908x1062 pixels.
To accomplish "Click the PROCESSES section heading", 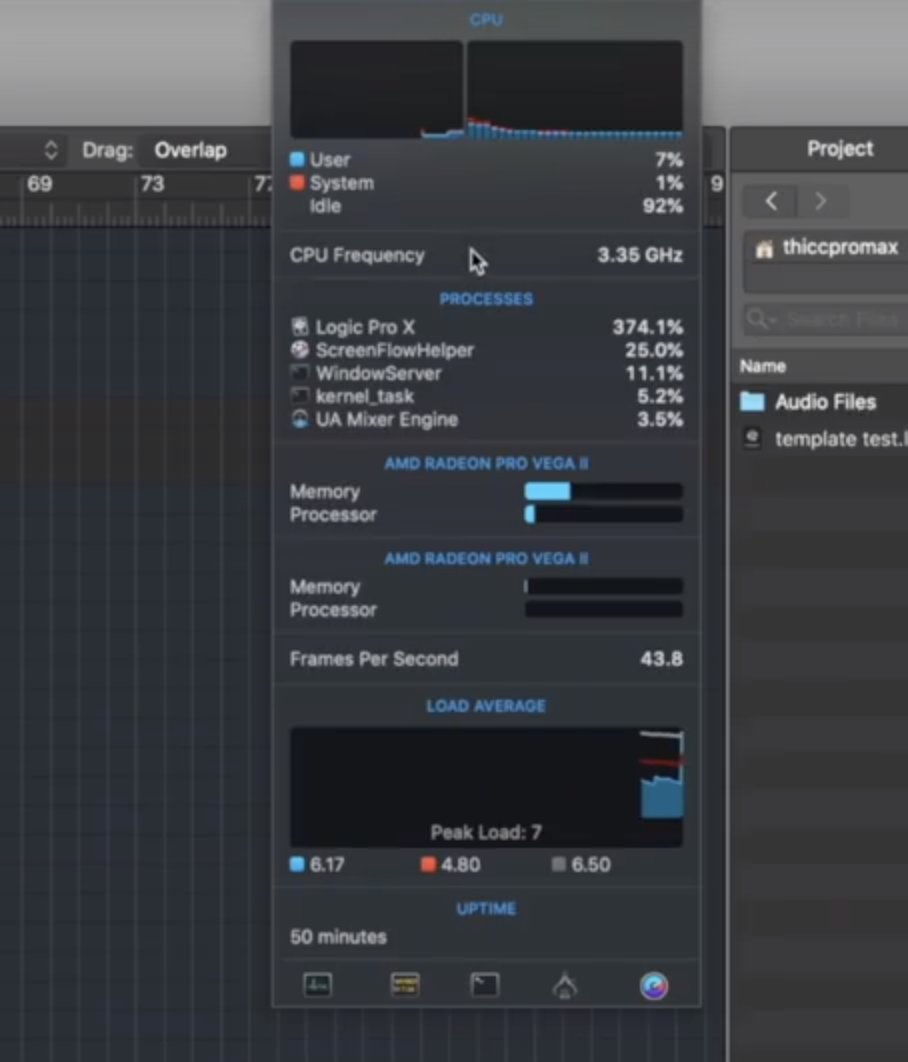I will tap(486, 299).
